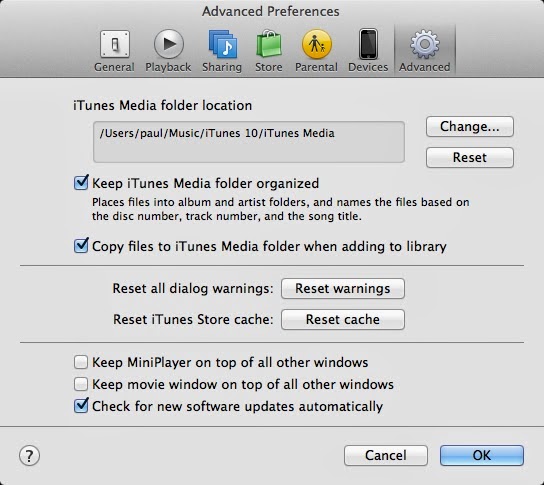The image size is (544, 485).
Task: Open the Playback preferences pane
Action: [x=168, y=51]
